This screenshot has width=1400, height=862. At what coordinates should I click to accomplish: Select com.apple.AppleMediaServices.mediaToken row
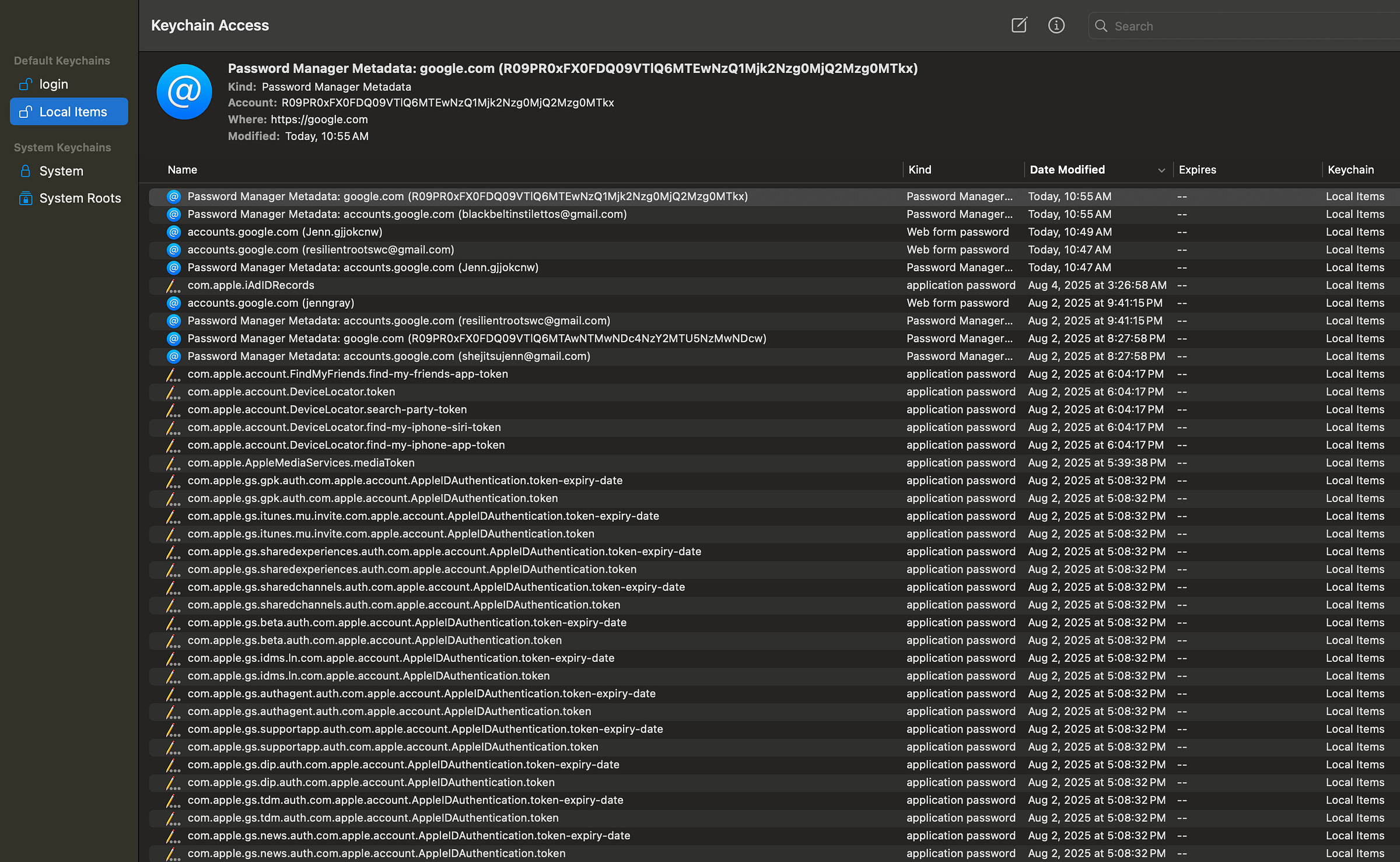pyautogui.click(x=301, y=463)
